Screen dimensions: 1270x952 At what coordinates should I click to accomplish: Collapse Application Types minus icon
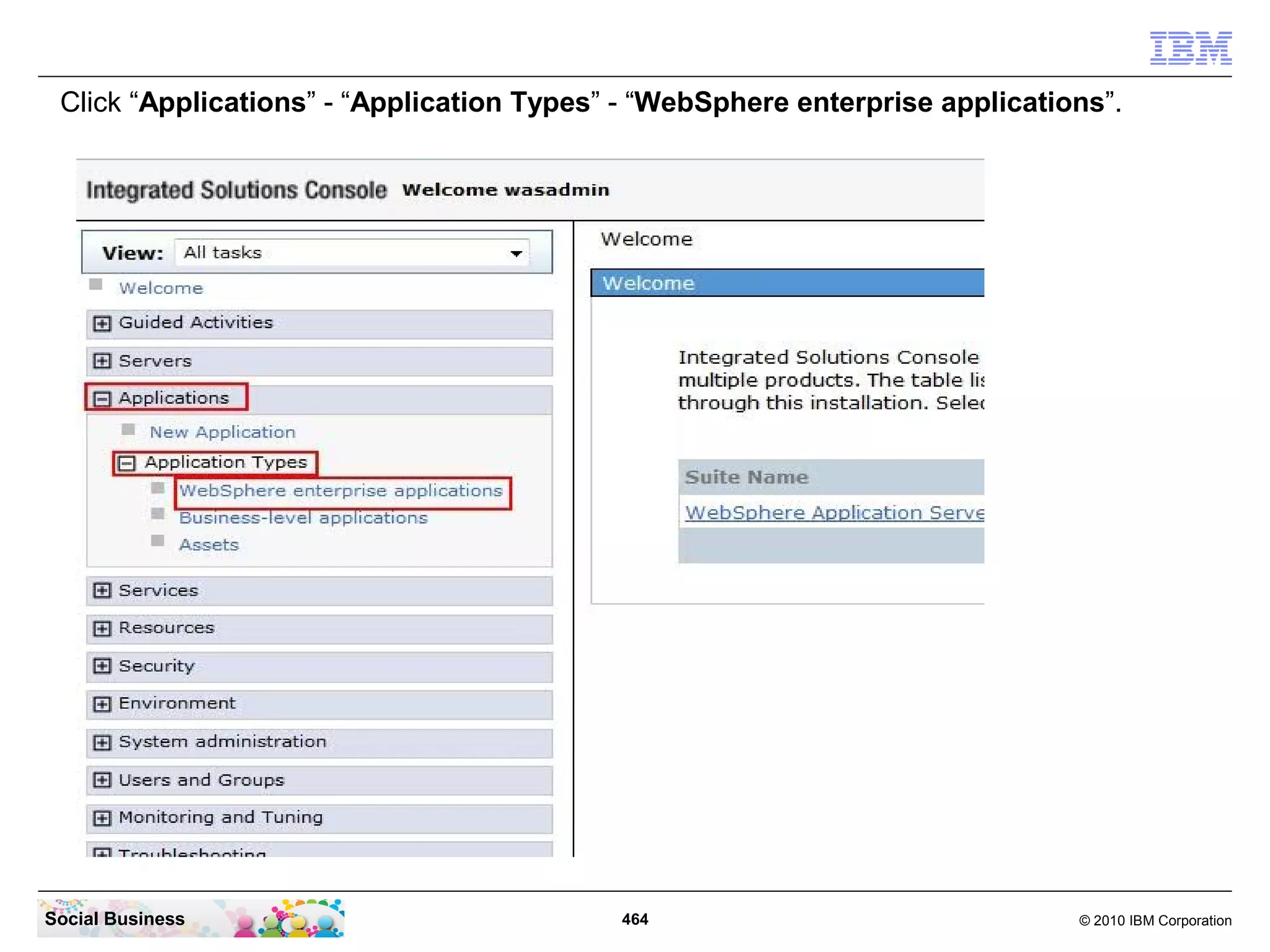click(x=127, y=463)
